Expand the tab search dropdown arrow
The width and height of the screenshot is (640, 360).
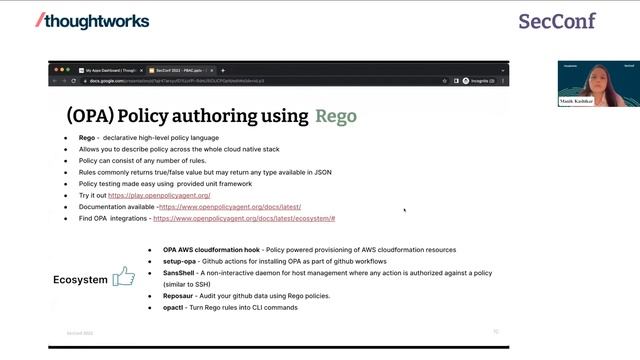503,71
